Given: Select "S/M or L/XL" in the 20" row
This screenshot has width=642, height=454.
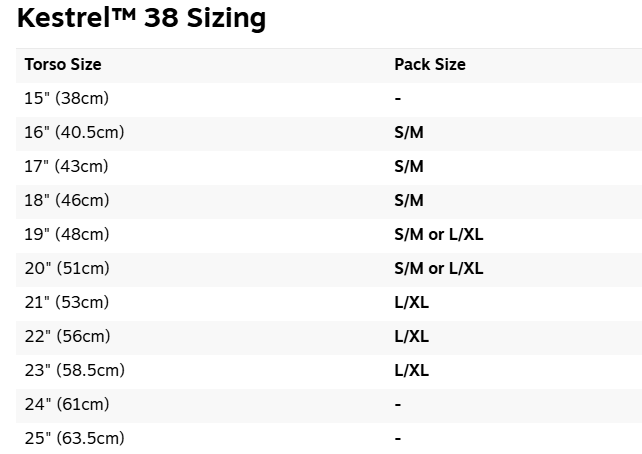Looking at the screenshot, I should click(x=438, y=269).
